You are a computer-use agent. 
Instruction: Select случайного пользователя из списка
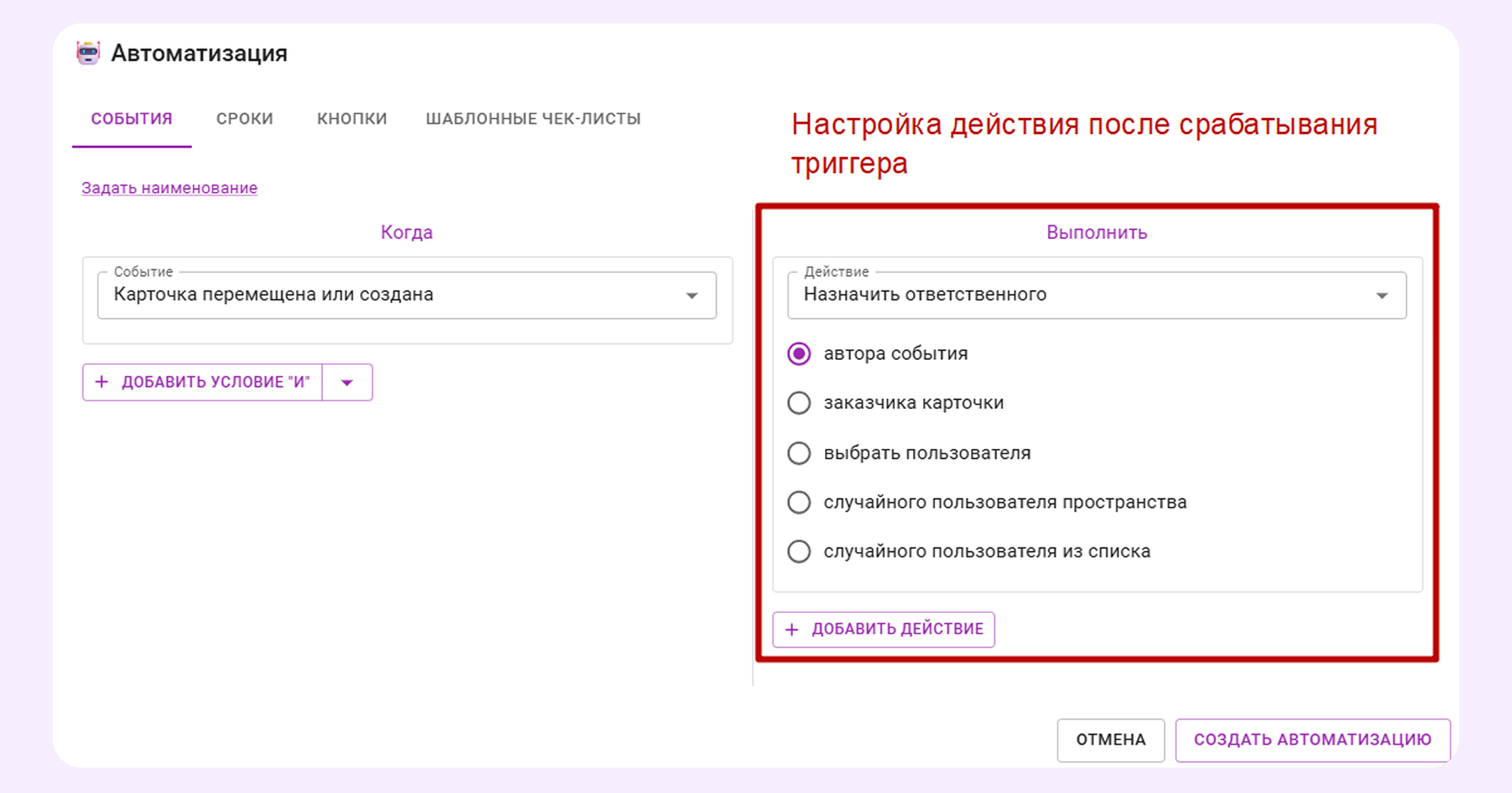point(799,551)
